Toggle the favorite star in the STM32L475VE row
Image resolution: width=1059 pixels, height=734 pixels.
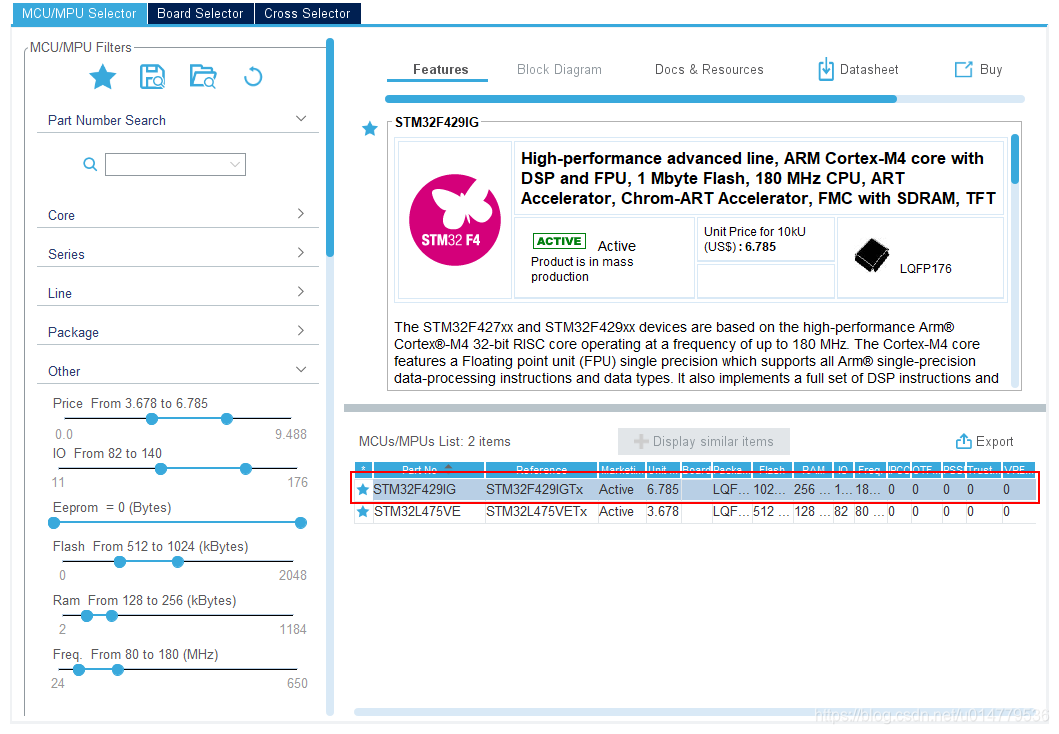coord(363,512)
